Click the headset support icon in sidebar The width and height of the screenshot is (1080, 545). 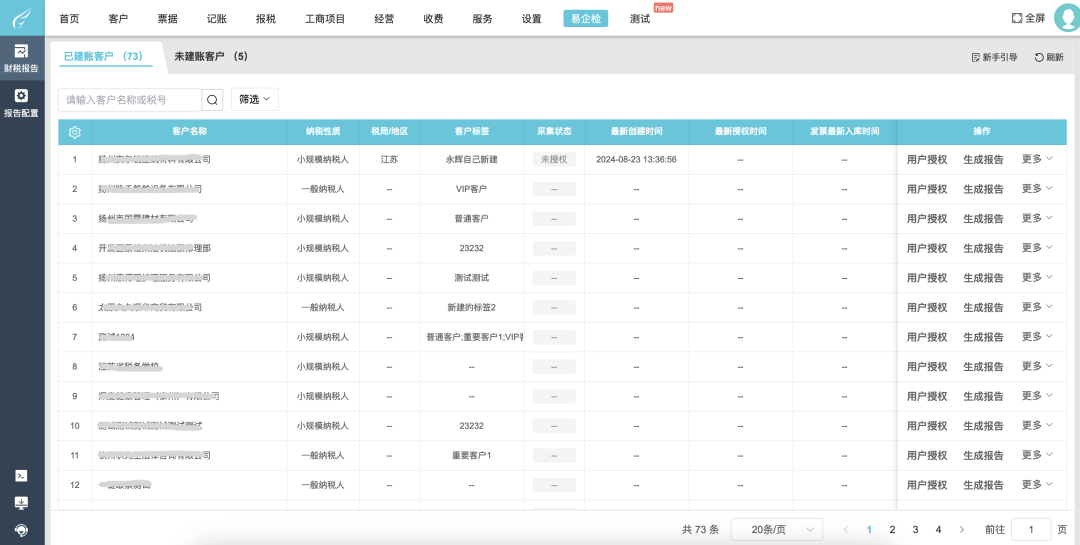21,529
